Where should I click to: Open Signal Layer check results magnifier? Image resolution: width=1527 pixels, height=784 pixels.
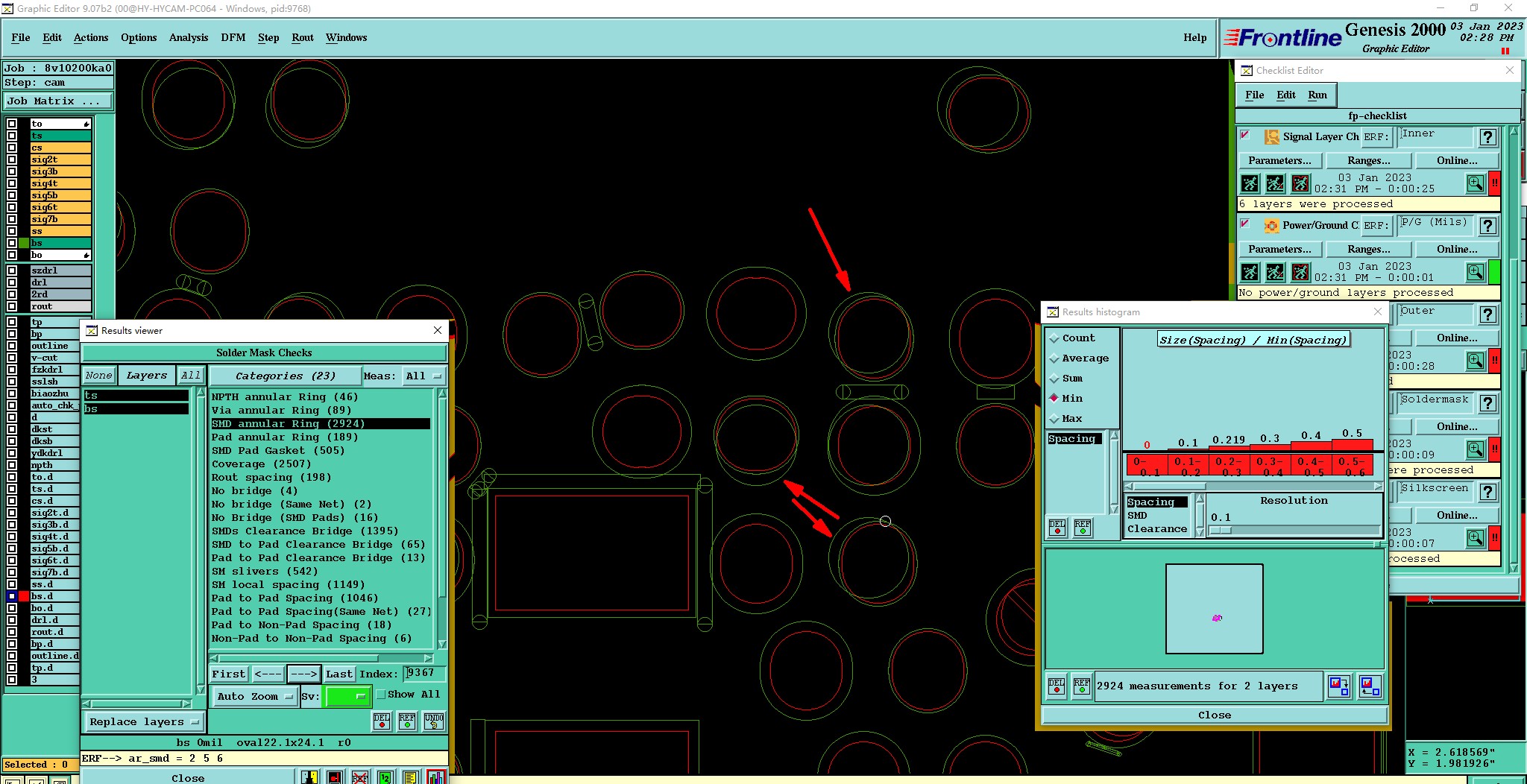tap(1476, 183)
